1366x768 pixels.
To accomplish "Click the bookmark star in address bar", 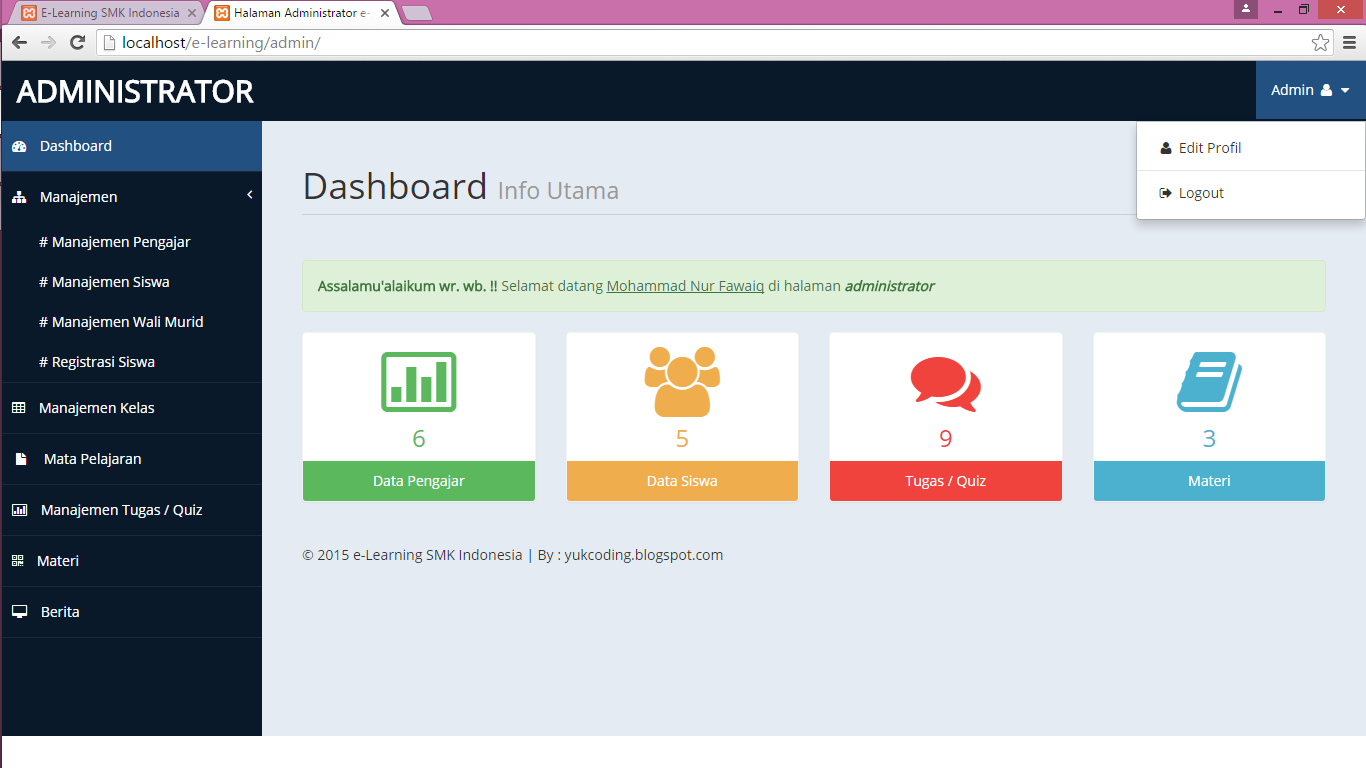I will coord(1320,42).
